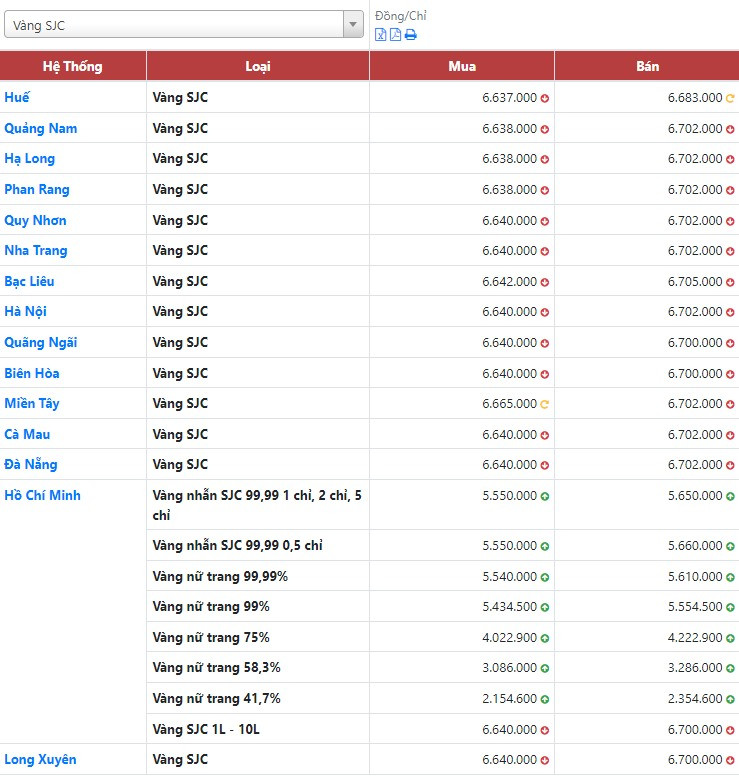This screenshot has width=739, height=776.
Task: Click the green up icon next to 5.650.000
Action: pos(730,496)
